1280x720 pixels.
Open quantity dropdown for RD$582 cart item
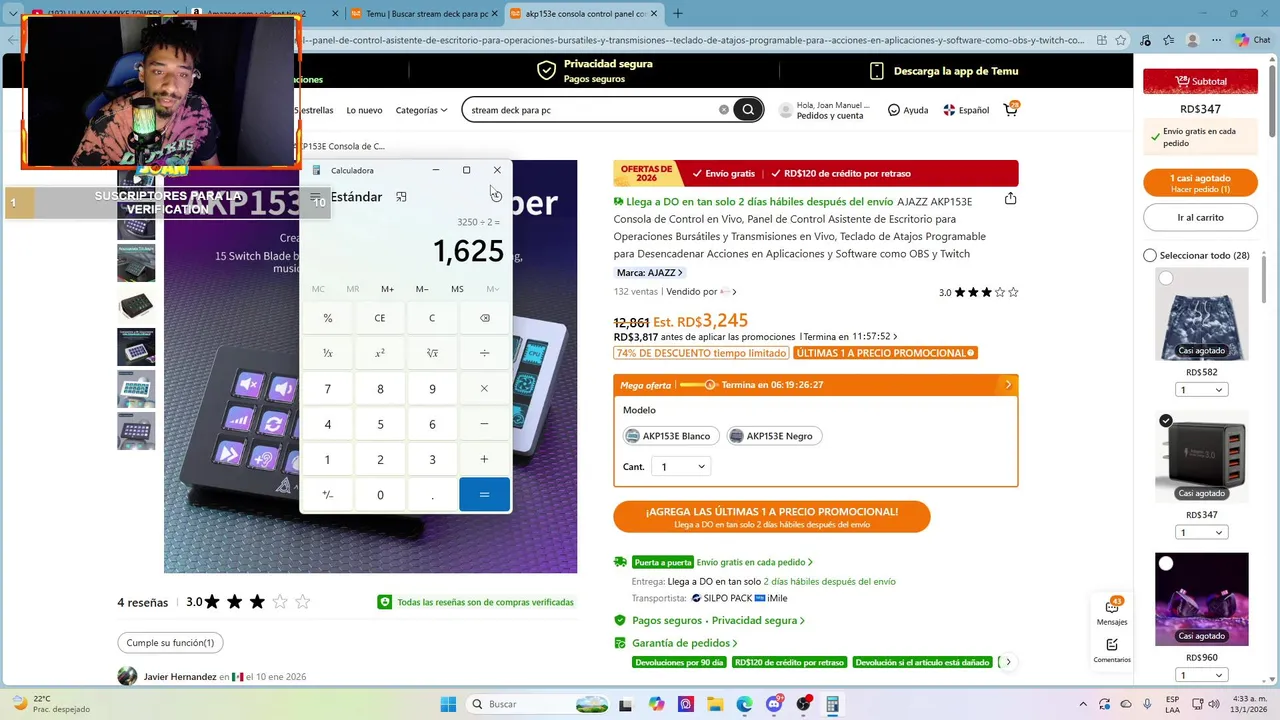click(x=1201, y=390)
